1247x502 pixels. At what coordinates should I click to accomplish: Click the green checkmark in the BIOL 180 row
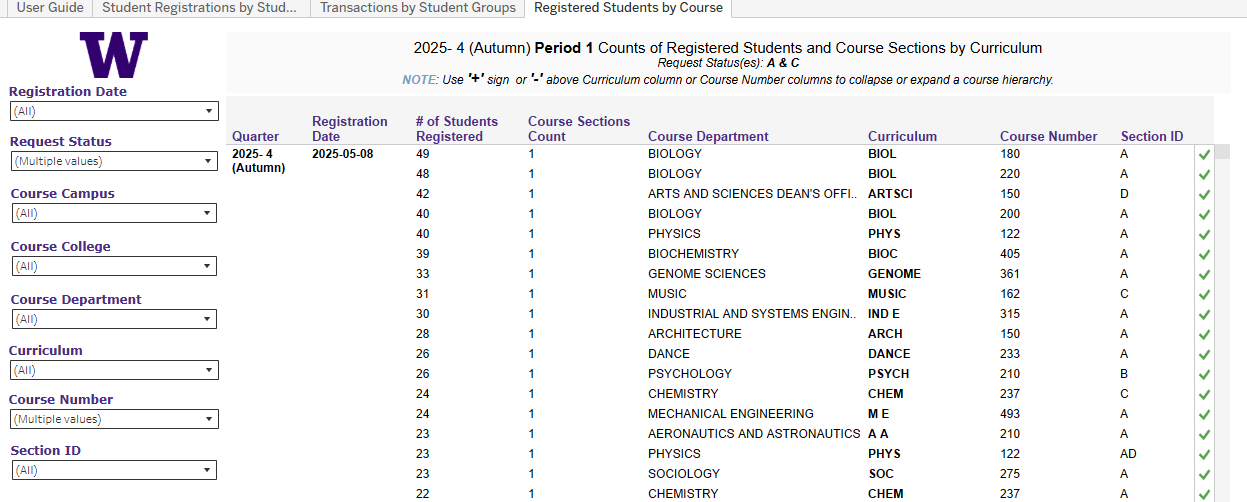click(x=1204, y=154)
